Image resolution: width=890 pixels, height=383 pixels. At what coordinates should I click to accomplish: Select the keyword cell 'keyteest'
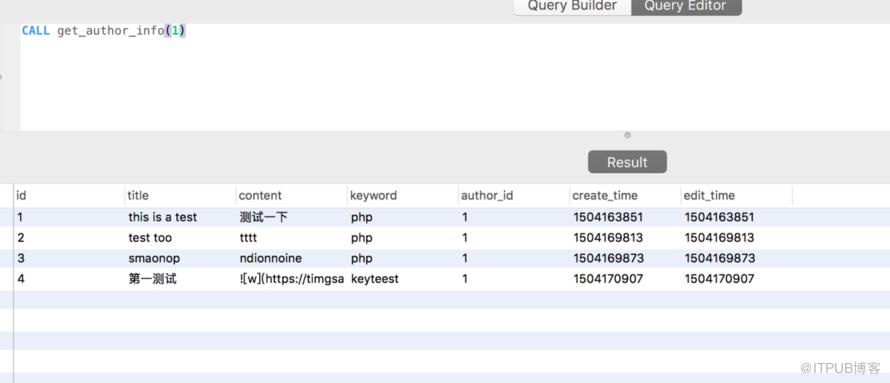click(x=375, y=279)
